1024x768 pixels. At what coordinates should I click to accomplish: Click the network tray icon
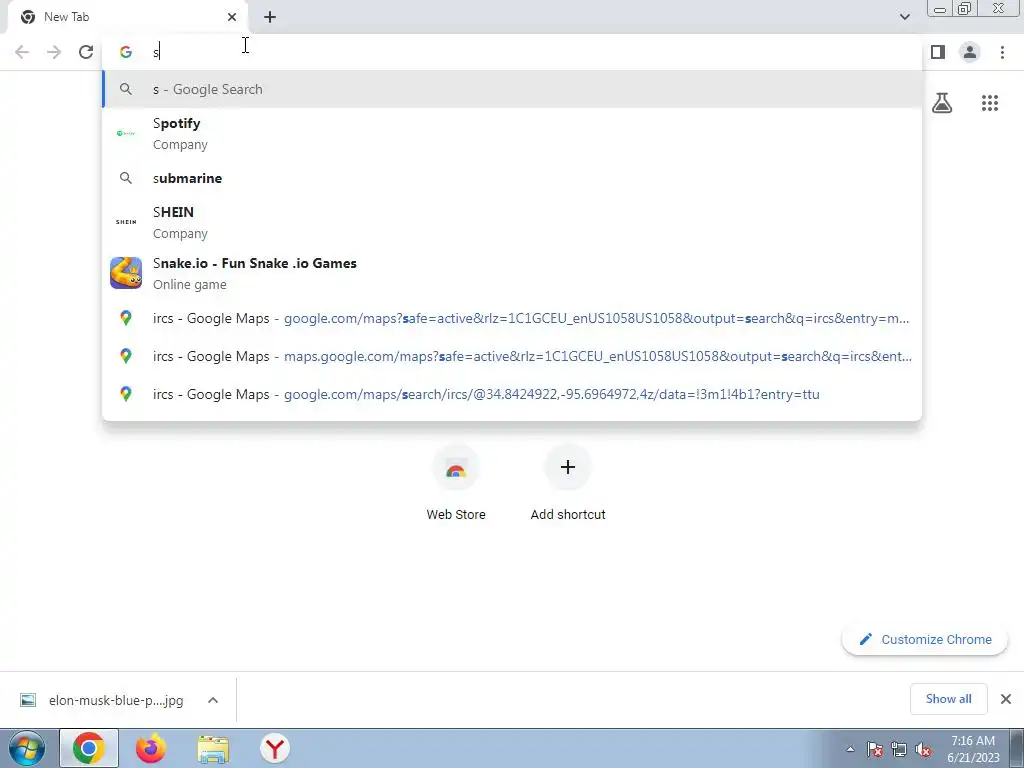(x=899, y=750)
